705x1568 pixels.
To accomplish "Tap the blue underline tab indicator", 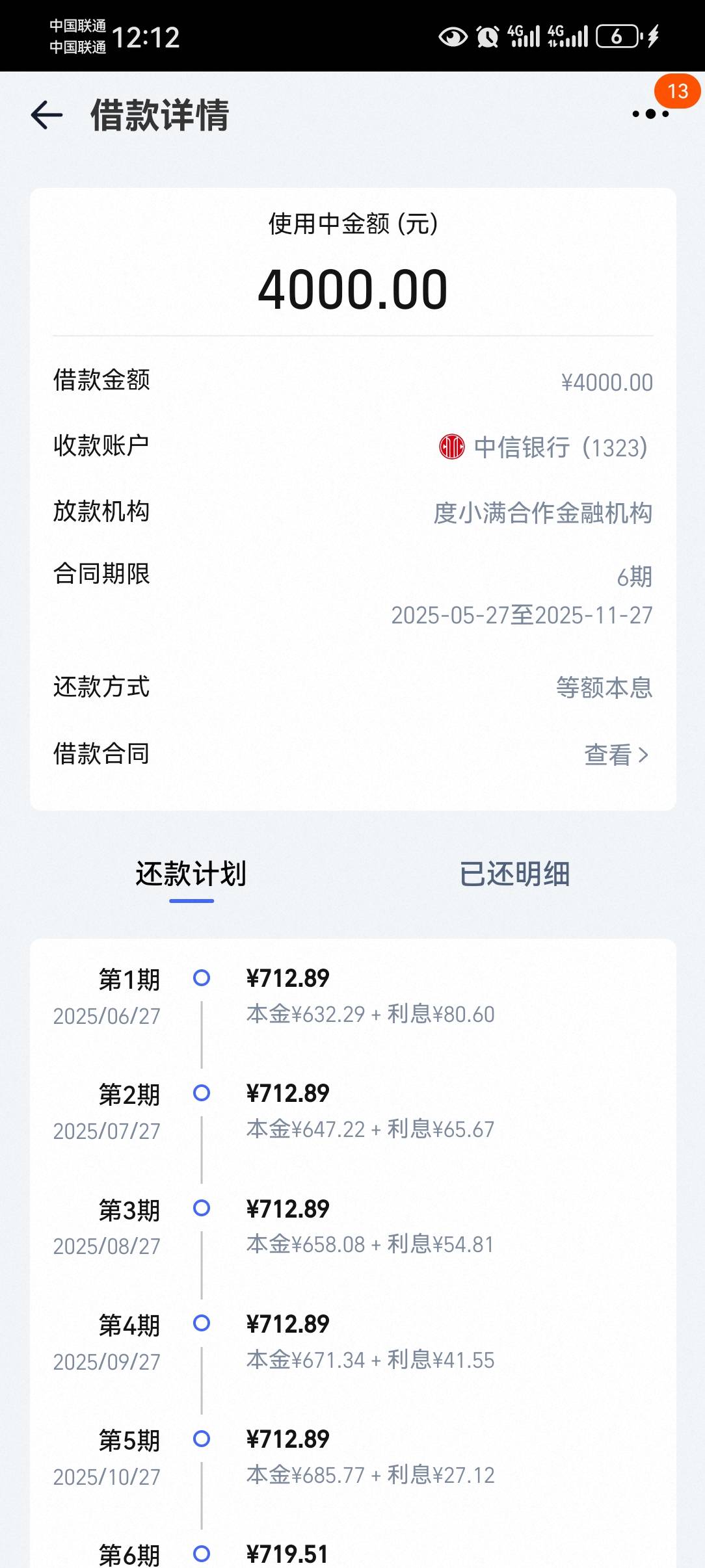I will pos(191,901).
